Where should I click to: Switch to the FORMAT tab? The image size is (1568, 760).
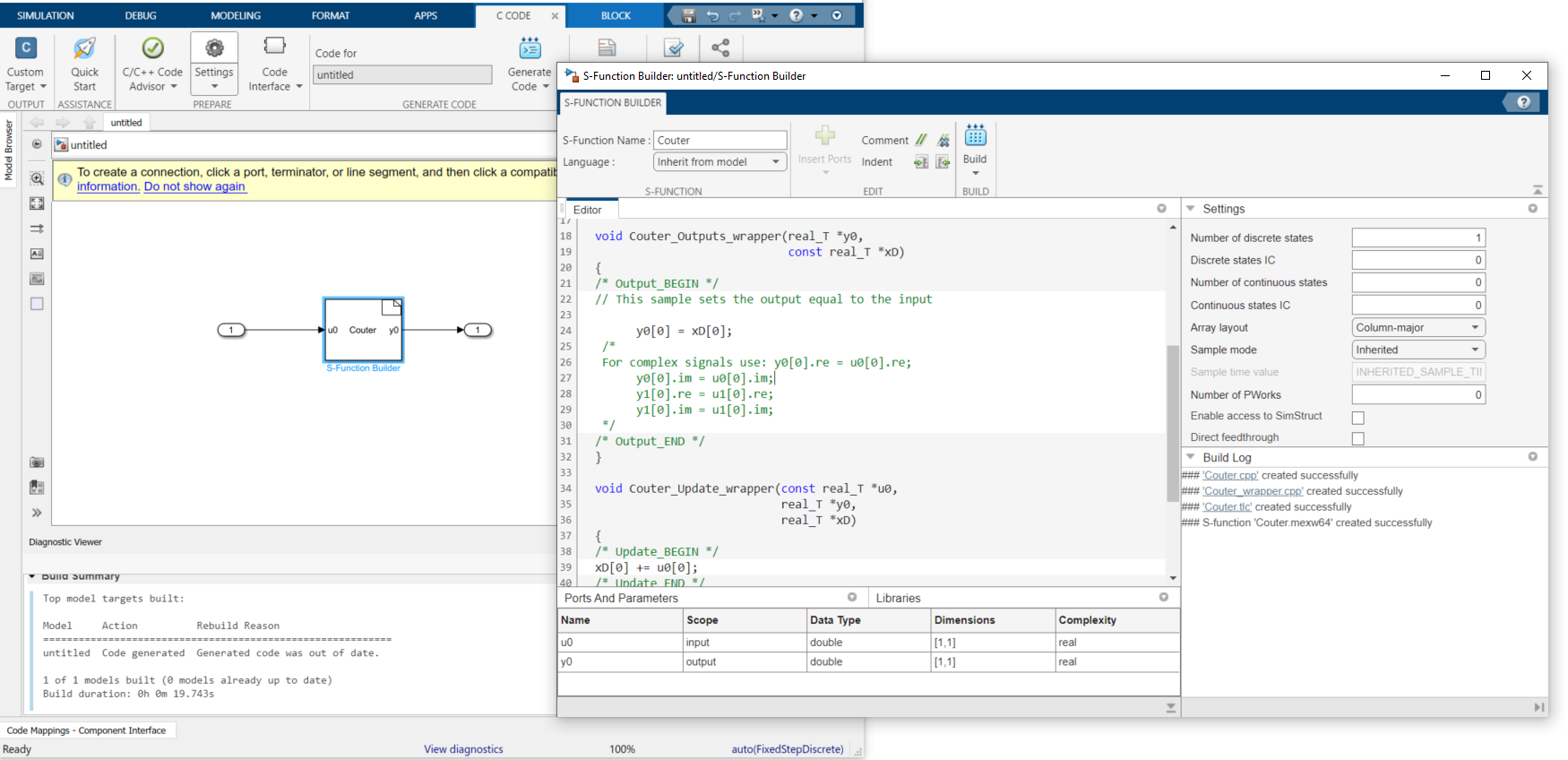pos(331,15)
